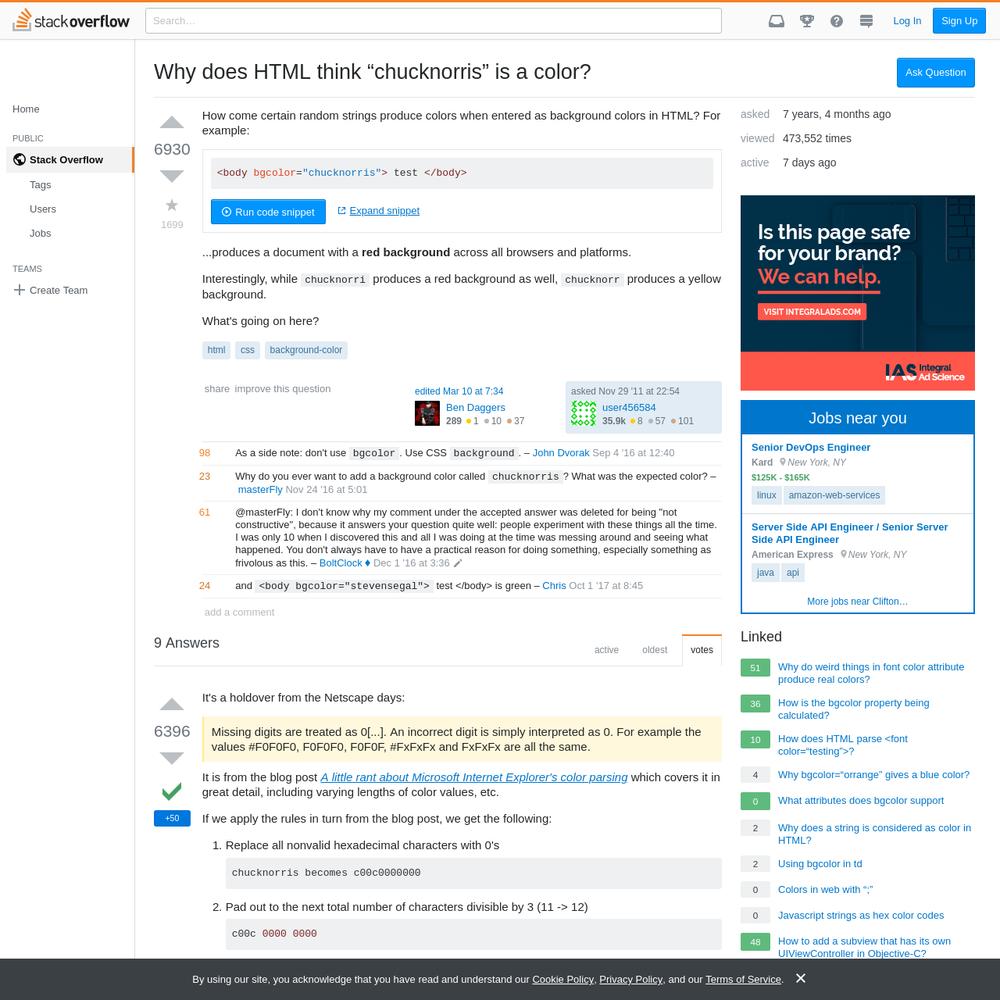The height and width of the screenshot is (1000, 1000).
Task: Open Jobs in the sidebar
Action: point(40,233)
